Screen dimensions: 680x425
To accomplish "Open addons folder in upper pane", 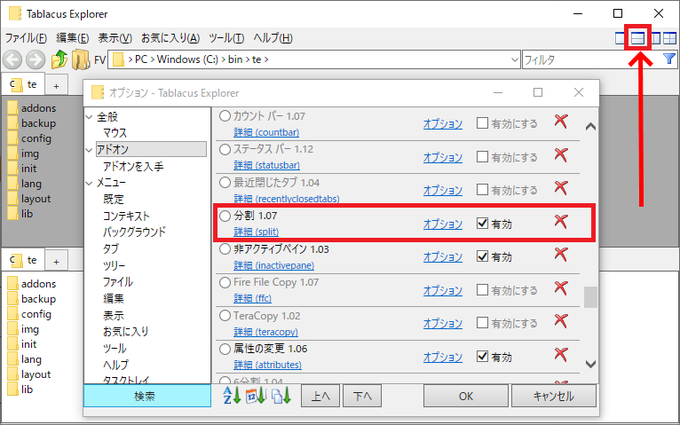I will [x=32, y=108].
